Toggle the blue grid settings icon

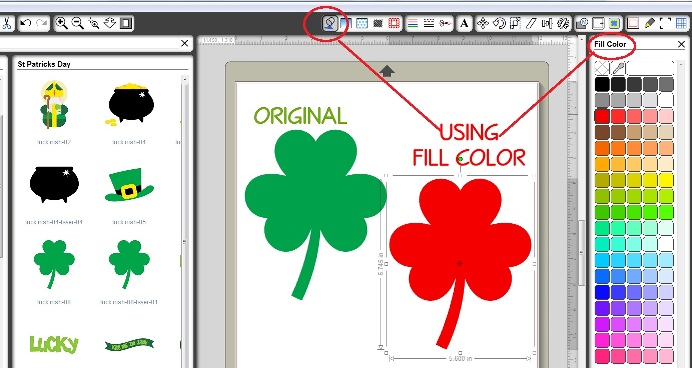point(681,23)
